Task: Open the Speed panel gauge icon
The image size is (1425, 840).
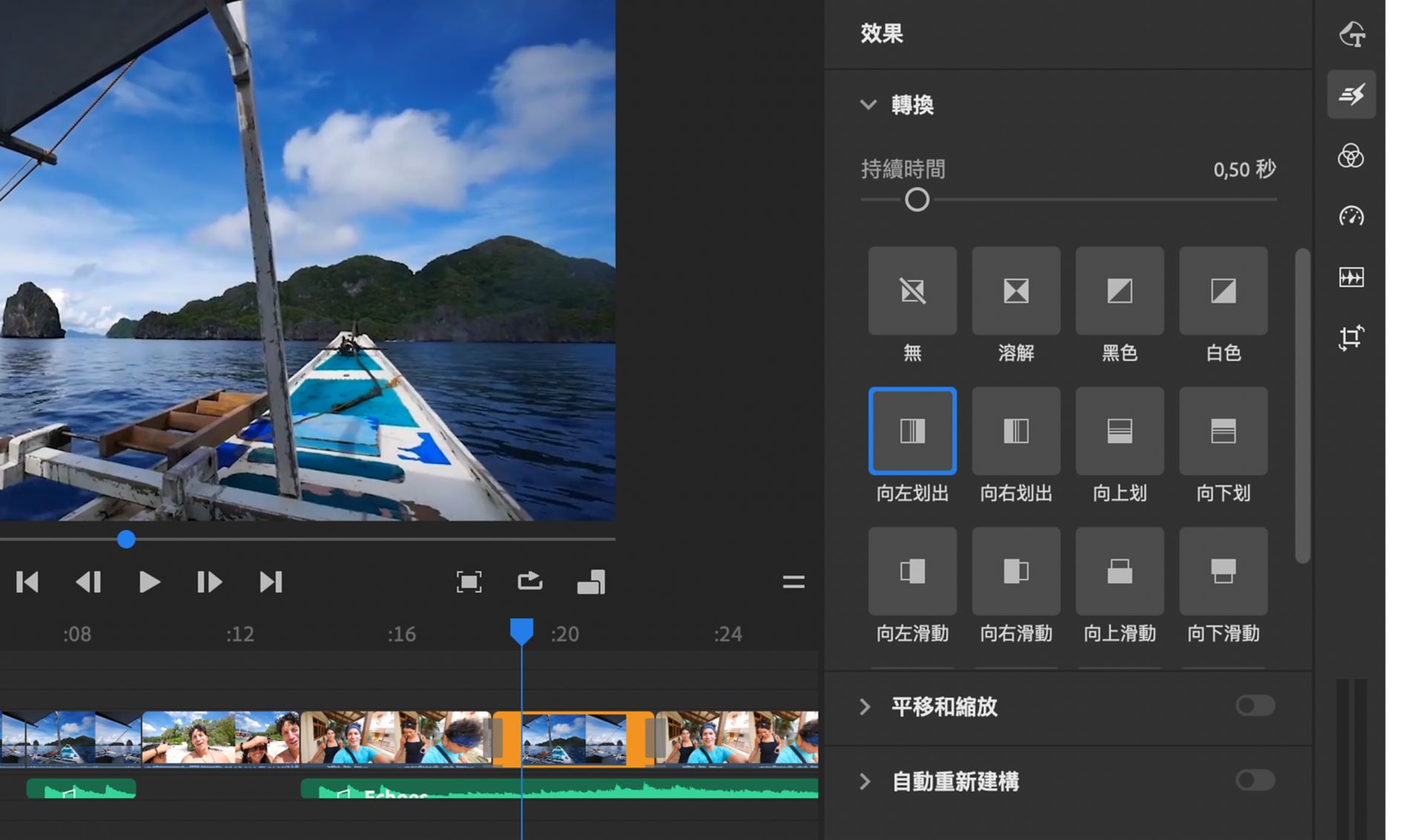Action: pyautogui.click(x=1351, y=217)
